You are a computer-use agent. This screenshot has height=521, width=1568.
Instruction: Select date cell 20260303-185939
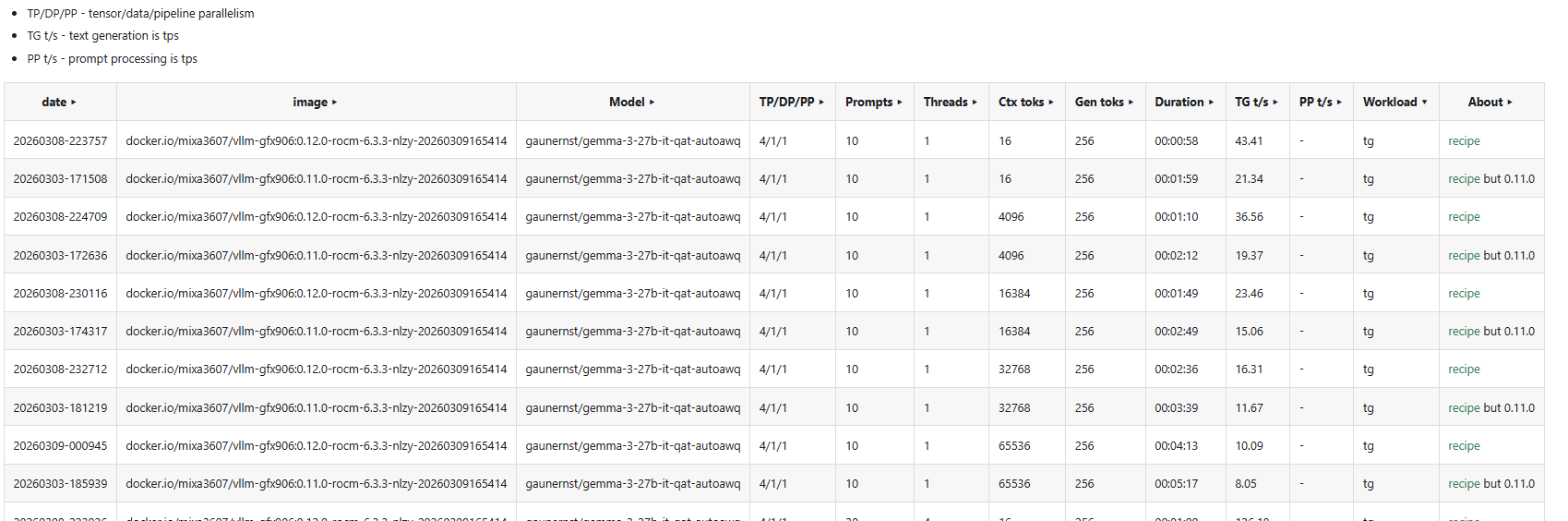click(x=60, y=484)
